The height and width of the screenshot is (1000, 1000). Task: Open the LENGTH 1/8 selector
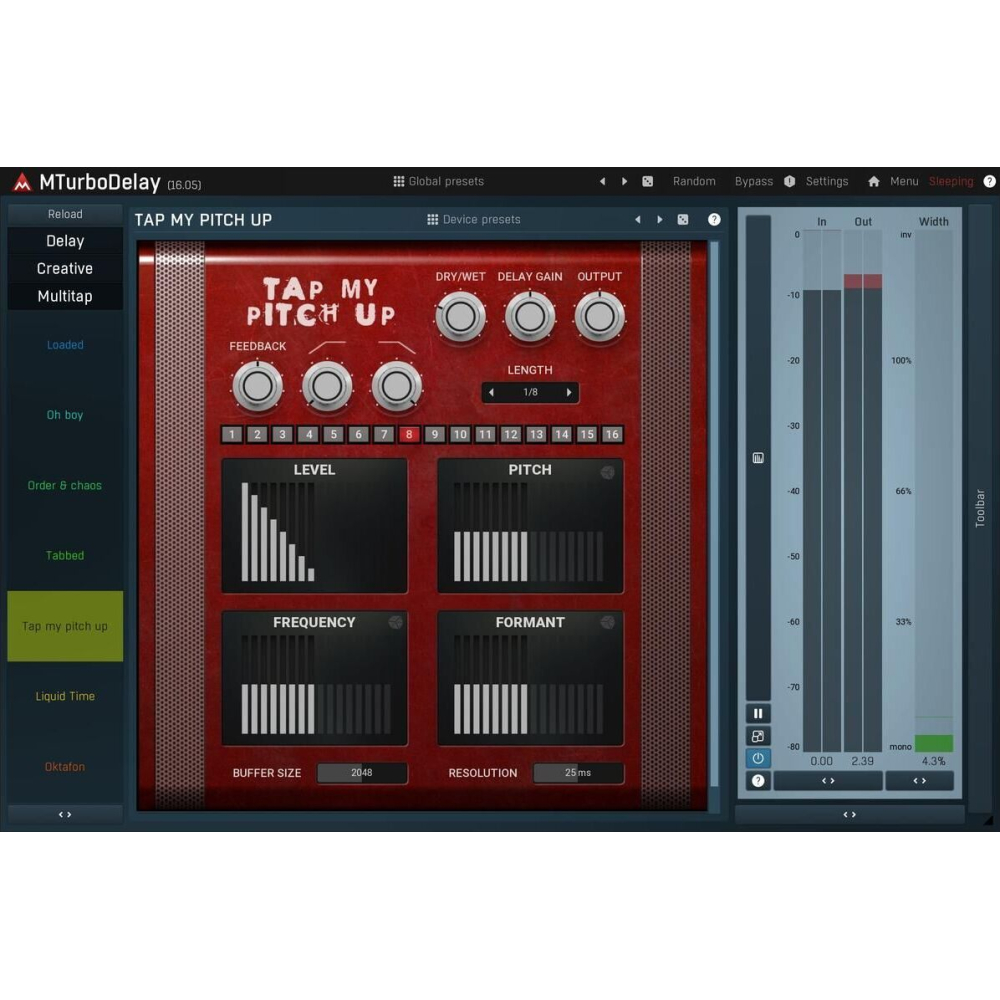pyautogui.click(x=530, y=392)
